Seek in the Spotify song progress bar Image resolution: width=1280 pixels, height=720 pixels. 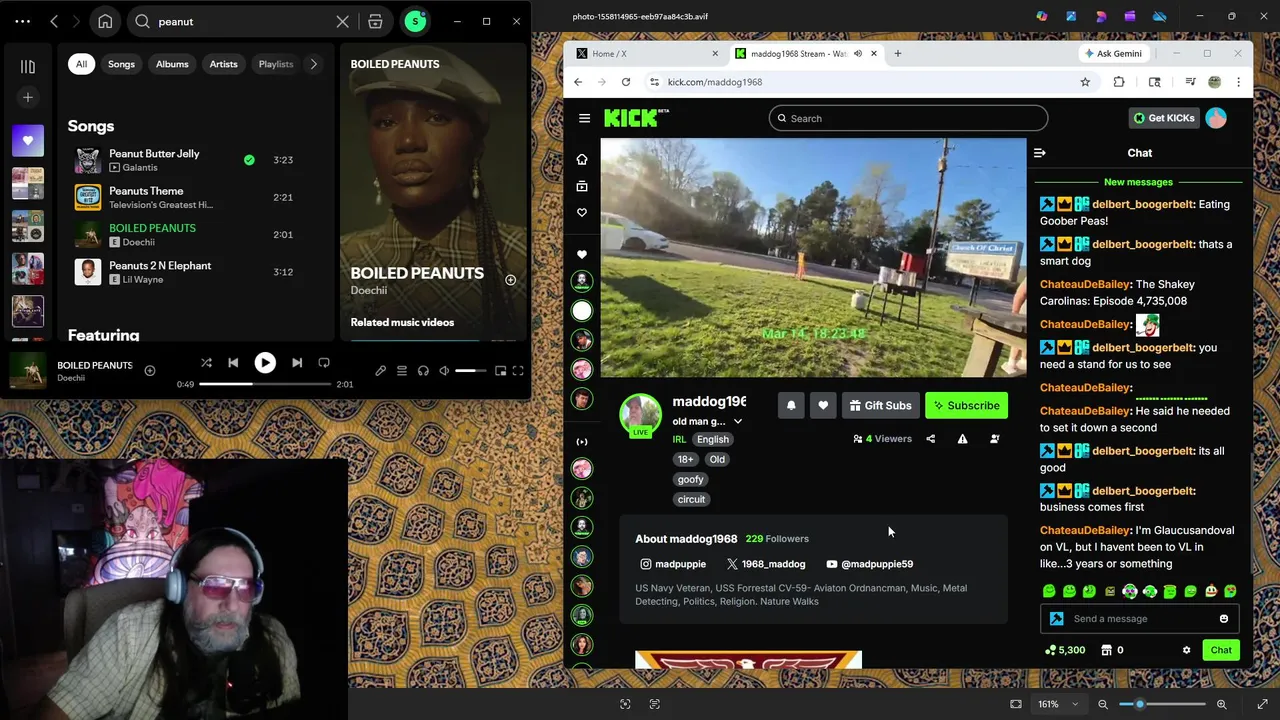coord(265,384)
